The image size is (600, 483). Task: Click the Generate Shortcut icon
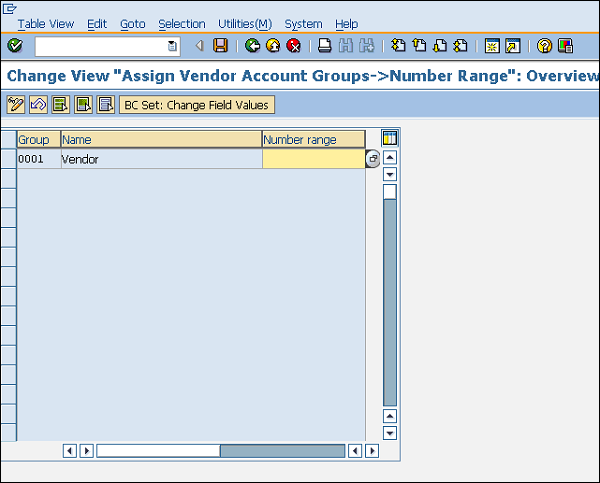513,46
